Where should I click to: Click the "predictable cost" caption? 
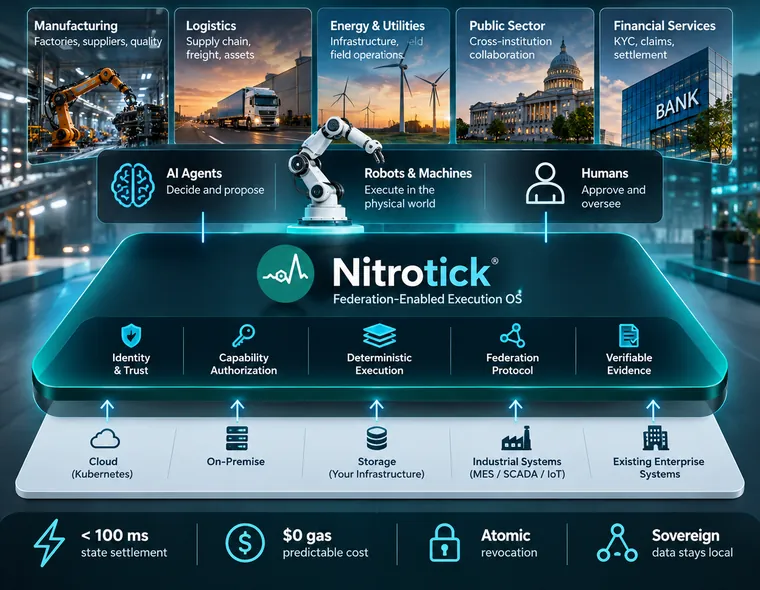pyautogui.click(x=325, y=553)
